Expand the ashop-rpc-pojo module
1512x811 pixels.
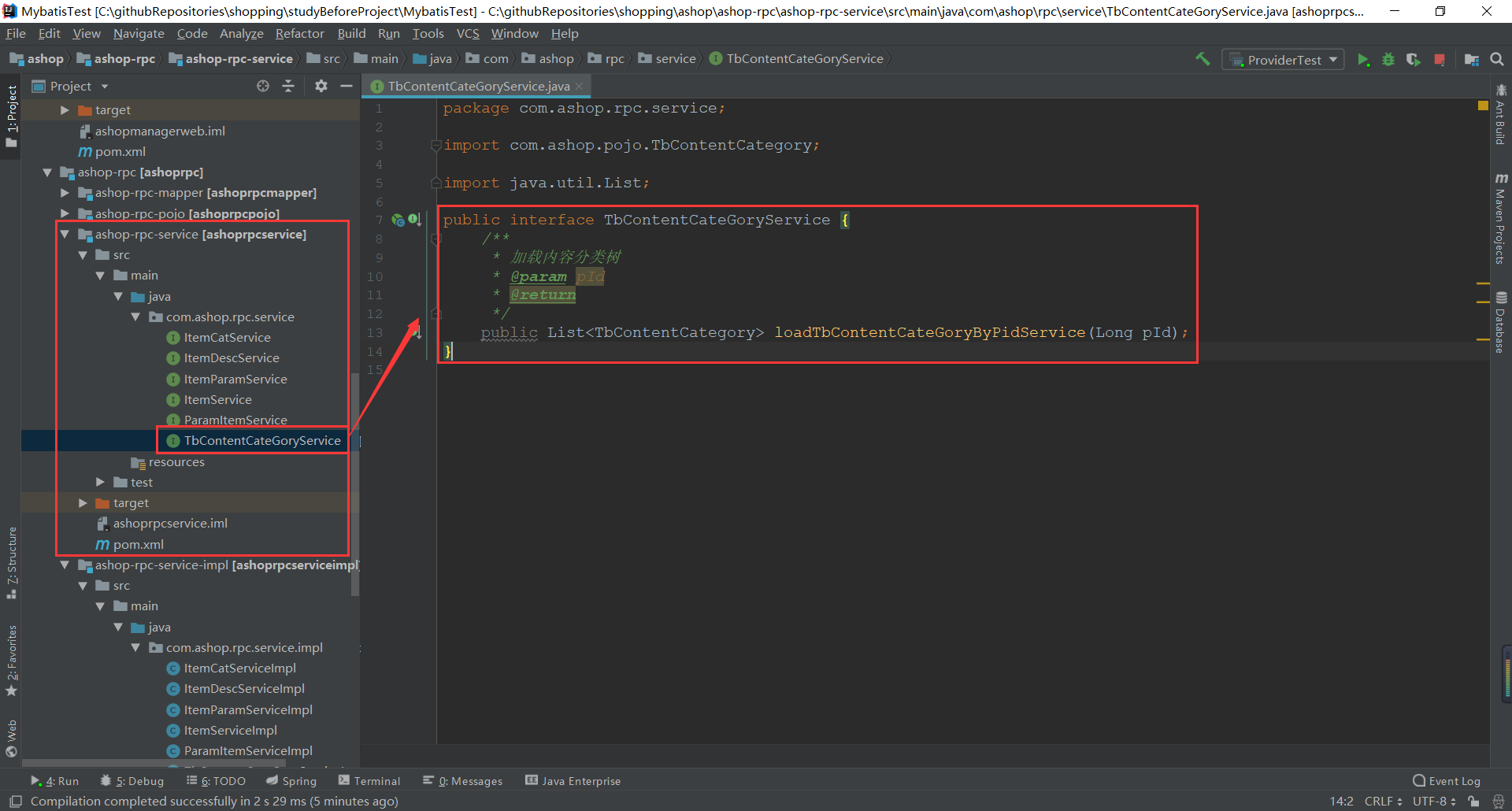(x=65, y=213)
